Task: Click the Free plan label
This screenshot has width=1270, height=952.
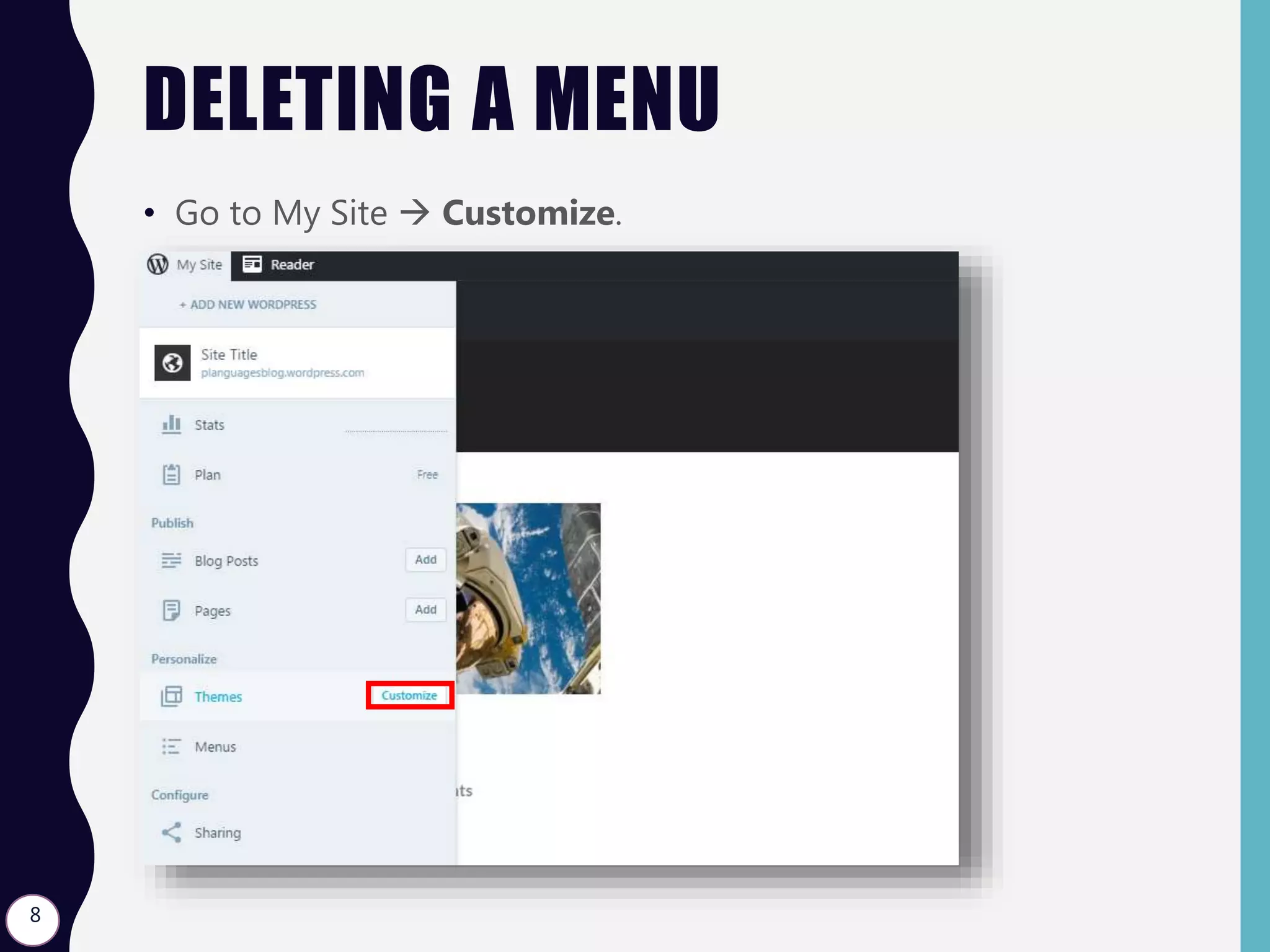Action: point(427,475)
